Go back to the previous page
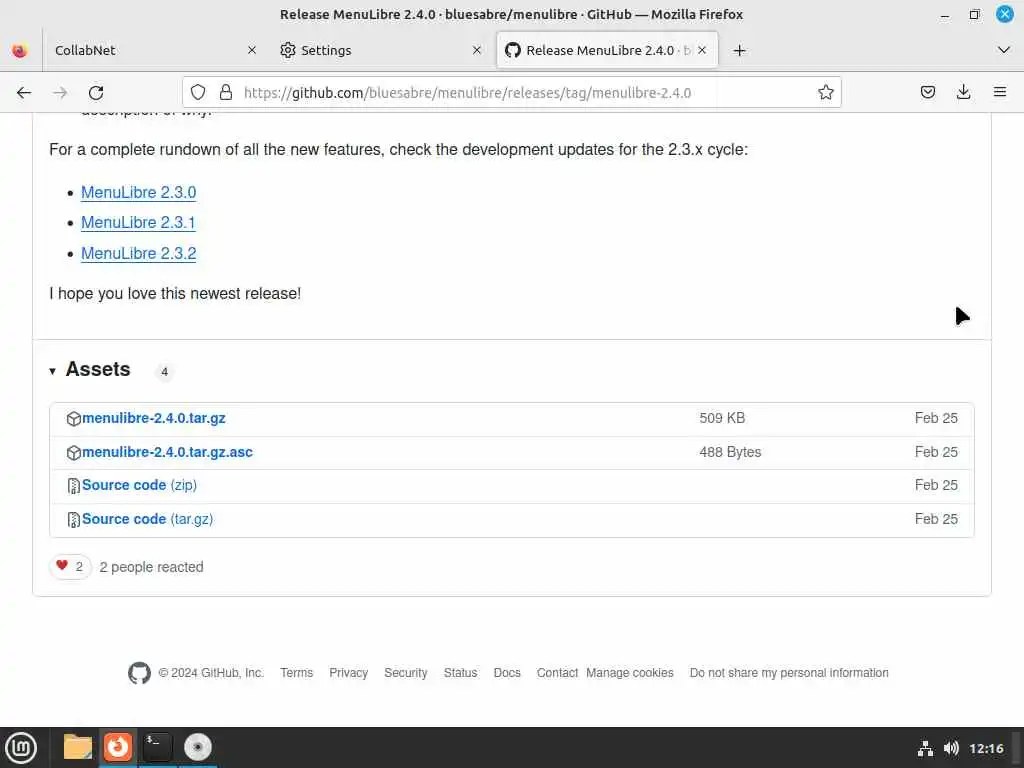 (24, 93)
